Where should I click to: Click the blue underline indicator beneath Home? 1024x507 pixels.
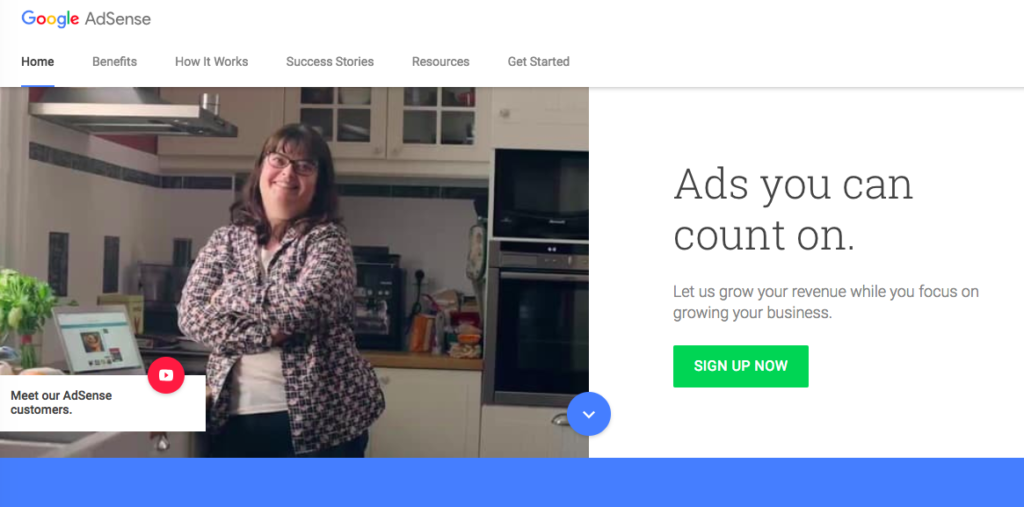[37, 86]
